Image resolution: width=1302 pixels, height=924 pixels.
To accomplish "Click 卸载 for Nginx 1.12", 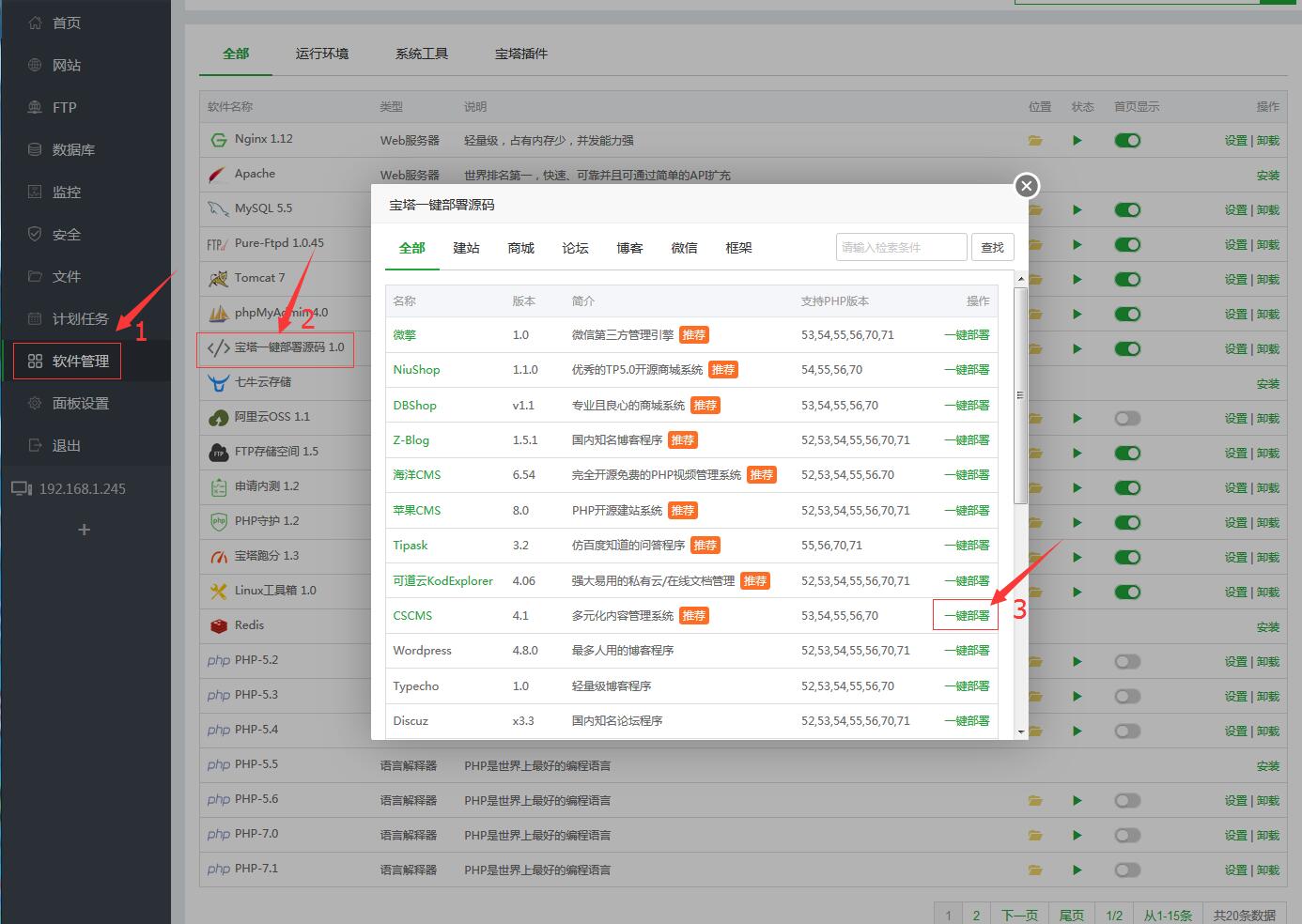I will tap(1268, 141).
